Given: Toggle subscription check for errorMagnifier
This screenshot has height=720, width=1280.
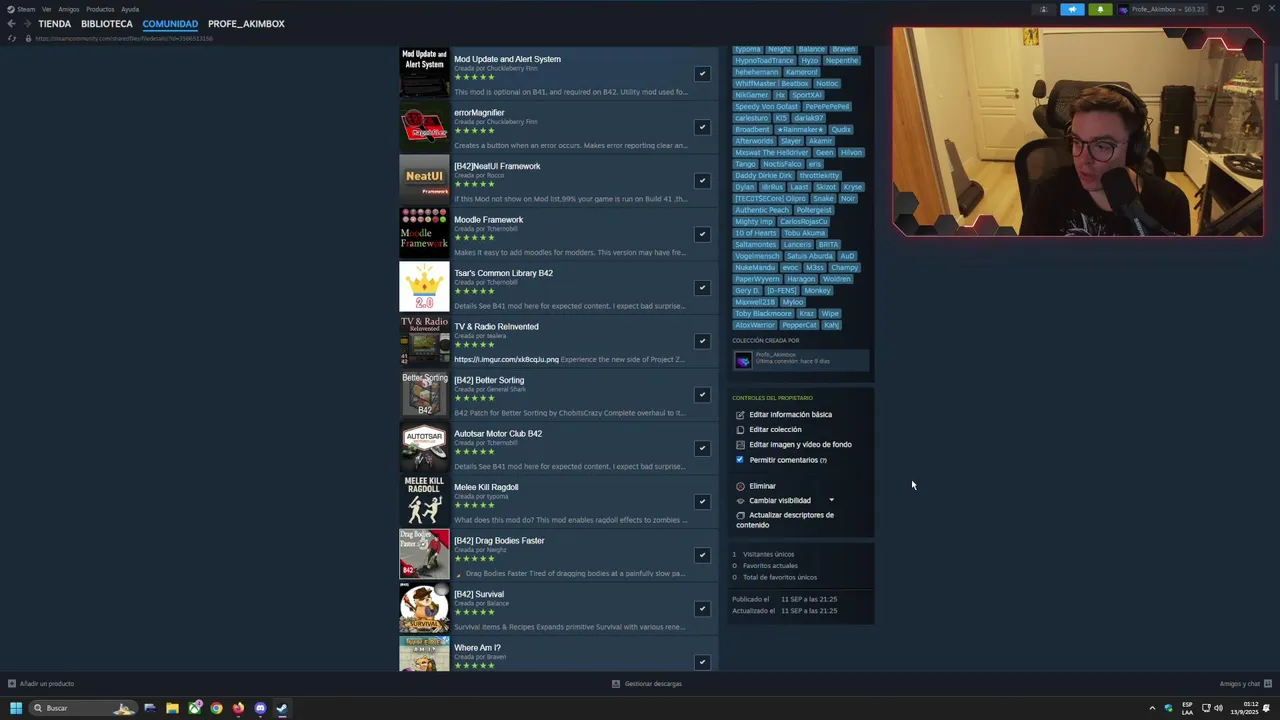Looking at the screenshot, I should pyautogui.click(x=702, y=127).
